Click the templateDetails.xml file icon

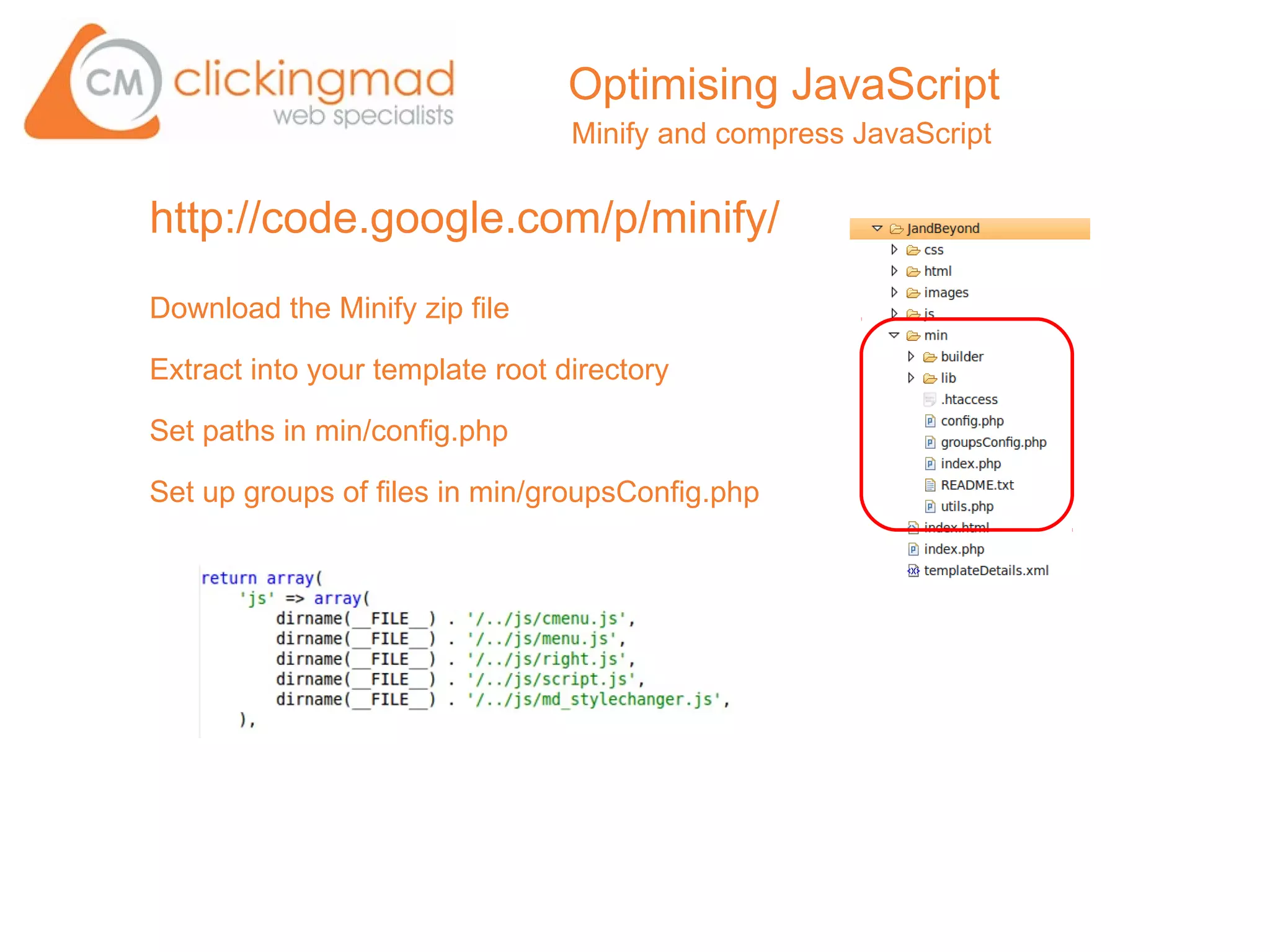[913, 571]
